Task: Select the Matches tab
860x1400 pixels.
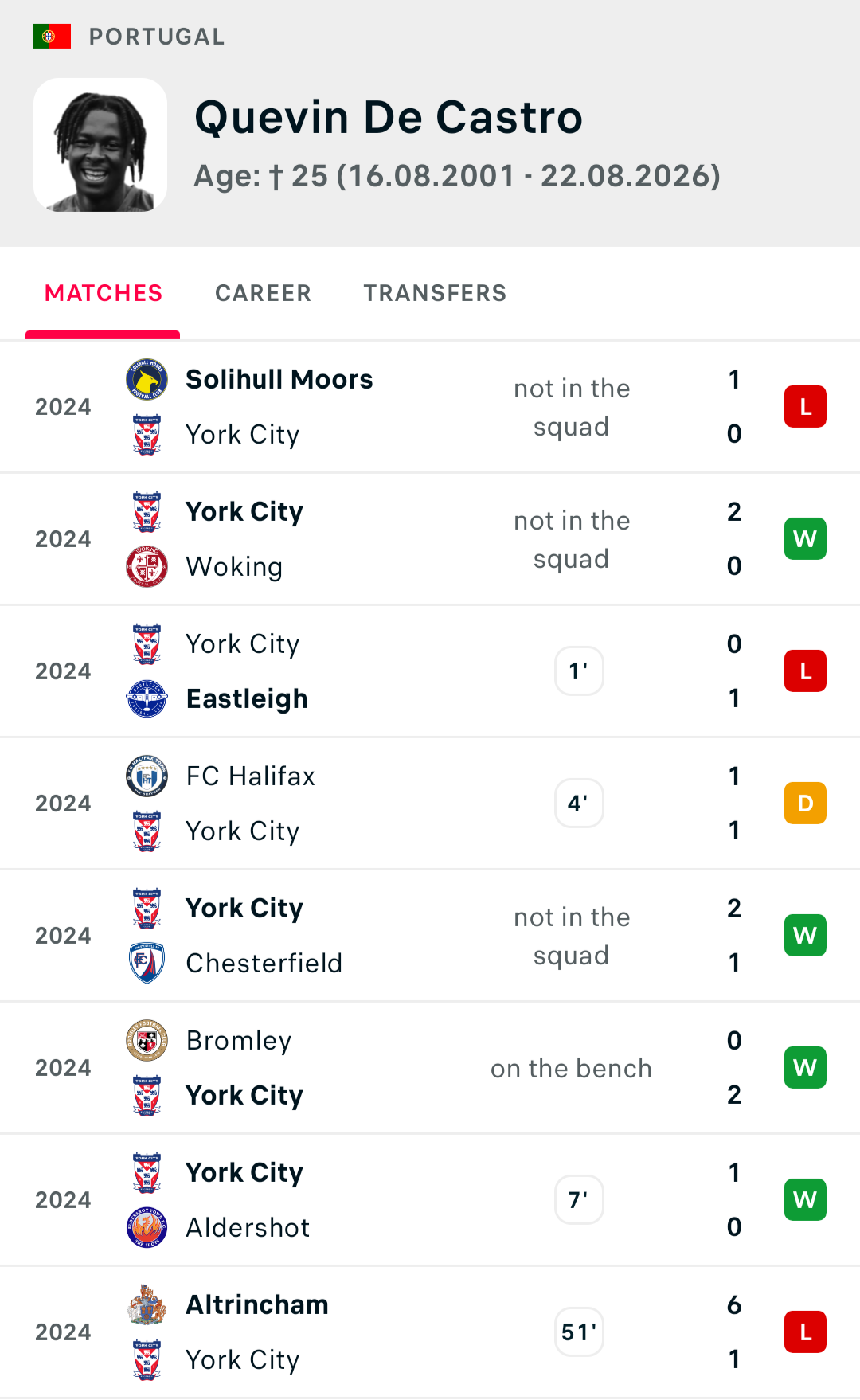Action: point(104,293)
